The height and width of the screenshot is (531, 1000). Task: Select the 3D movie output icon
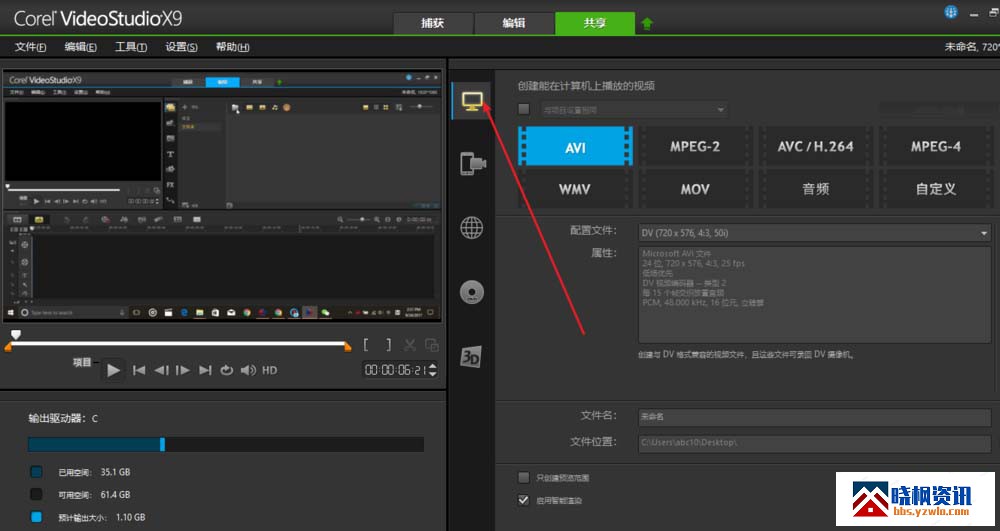[x=471, y=356]
